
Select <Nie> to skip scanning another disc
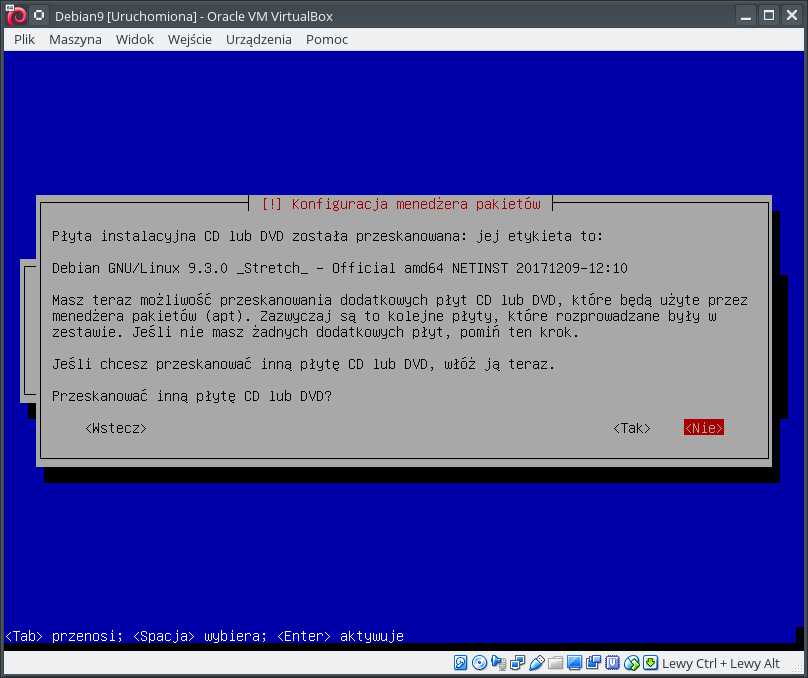pyautogui.click(x=703, y=428)
